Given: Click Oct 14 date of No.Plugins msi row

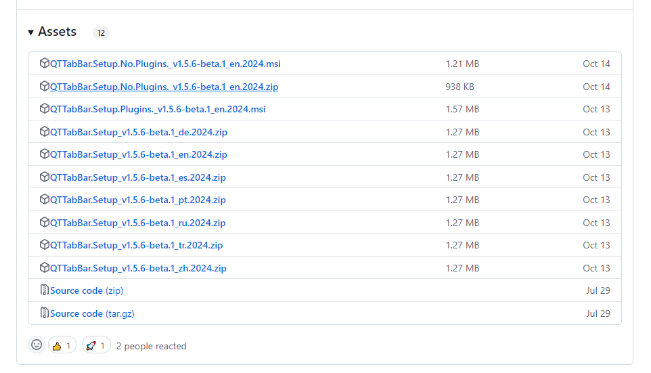Looking at the screenshot, I should coord(596,64).
